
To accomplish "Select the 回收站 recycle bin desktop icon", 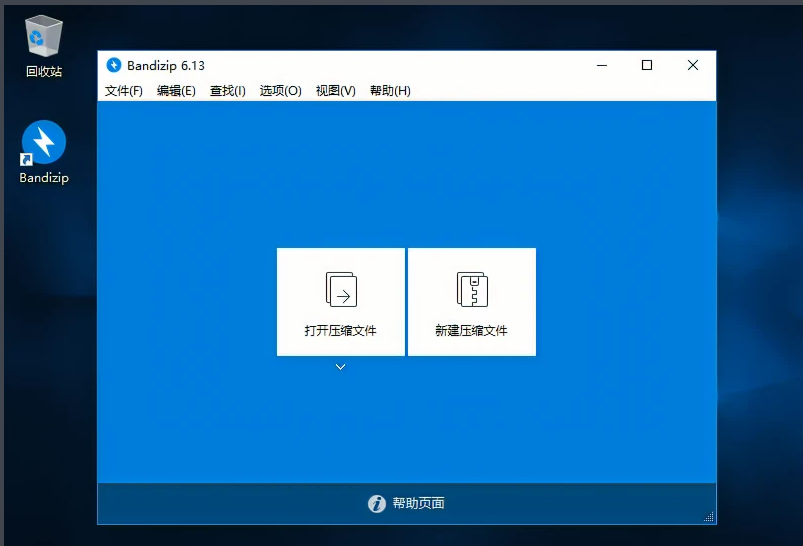I will (44, 38).
